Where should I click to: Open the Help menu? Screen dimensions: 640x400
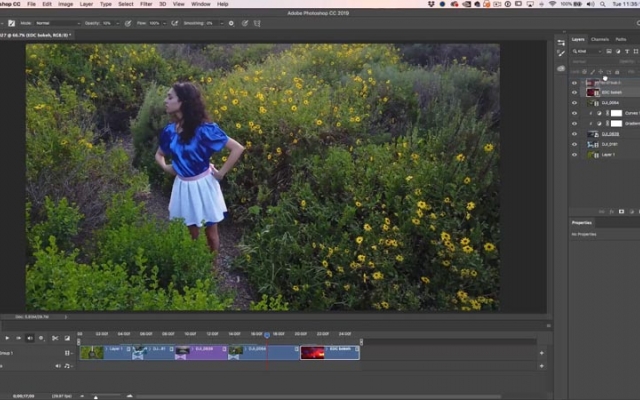pos(222,4)
